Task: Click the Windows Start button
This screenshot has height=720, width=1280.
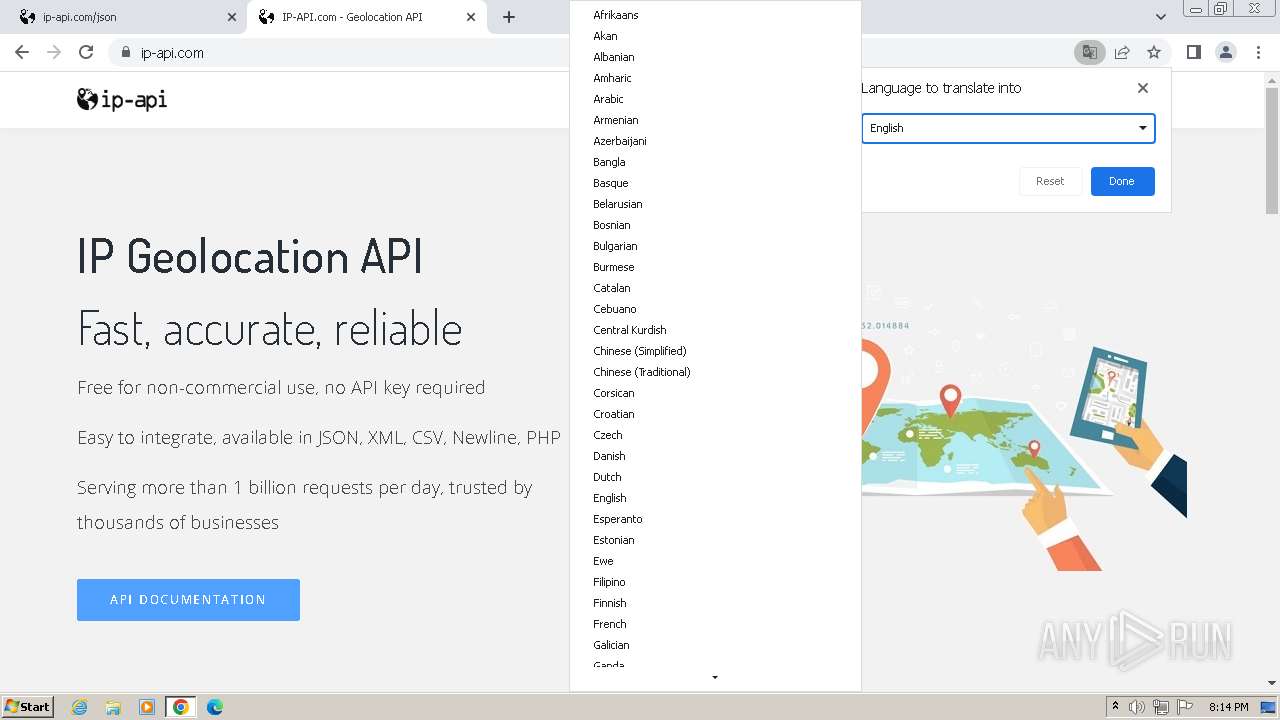Action: pos(28,707)
